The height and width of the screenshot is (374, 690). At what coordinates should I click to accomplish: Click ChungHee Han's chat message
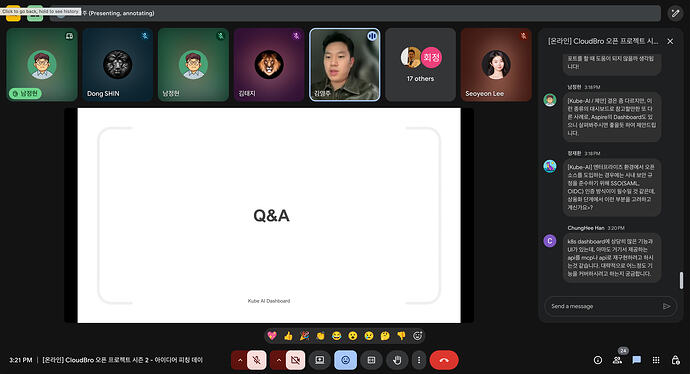click(x=612, y=258)
